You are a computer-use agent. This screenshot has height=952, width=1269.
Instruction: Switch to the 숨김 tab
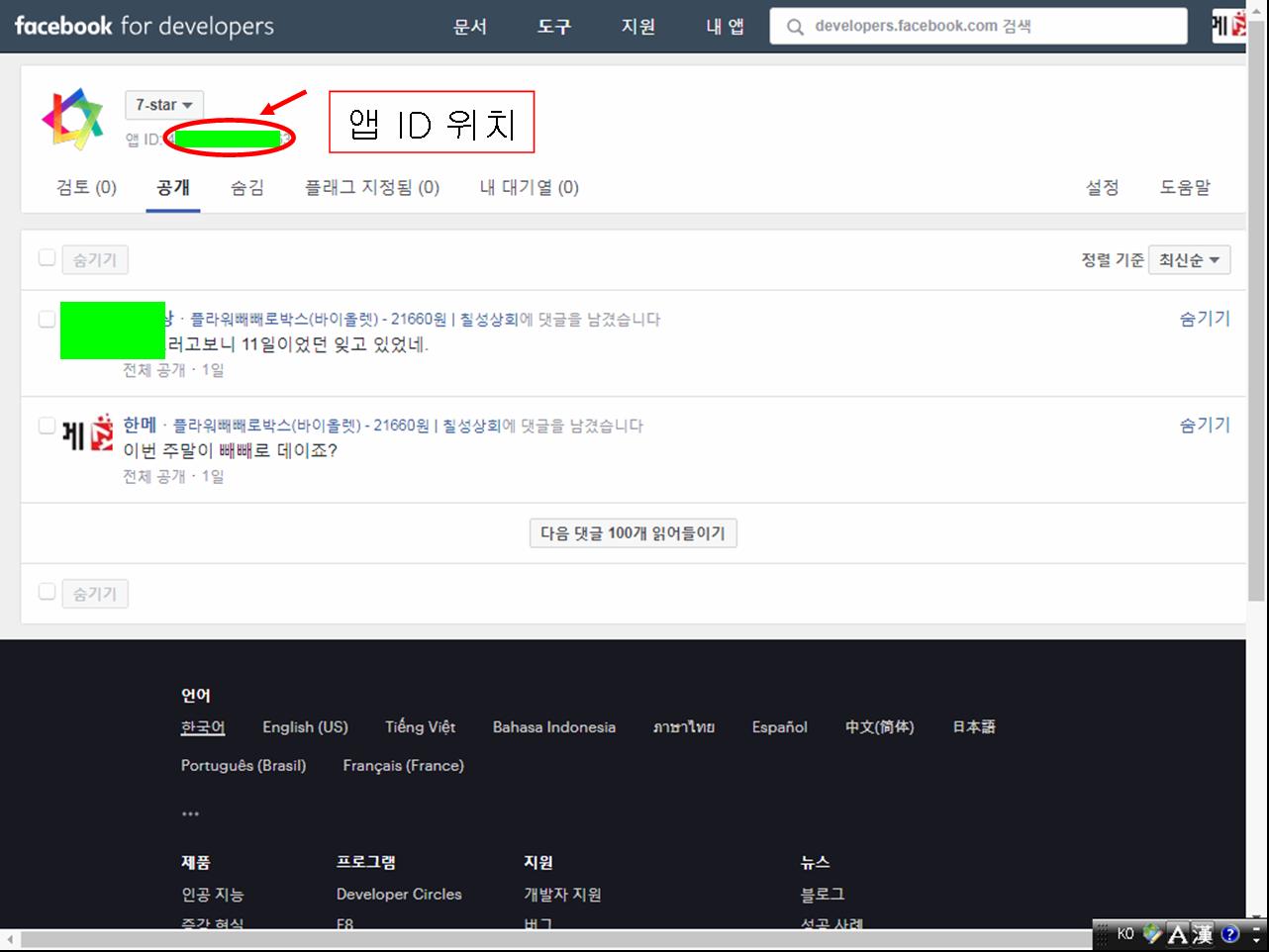247,187
